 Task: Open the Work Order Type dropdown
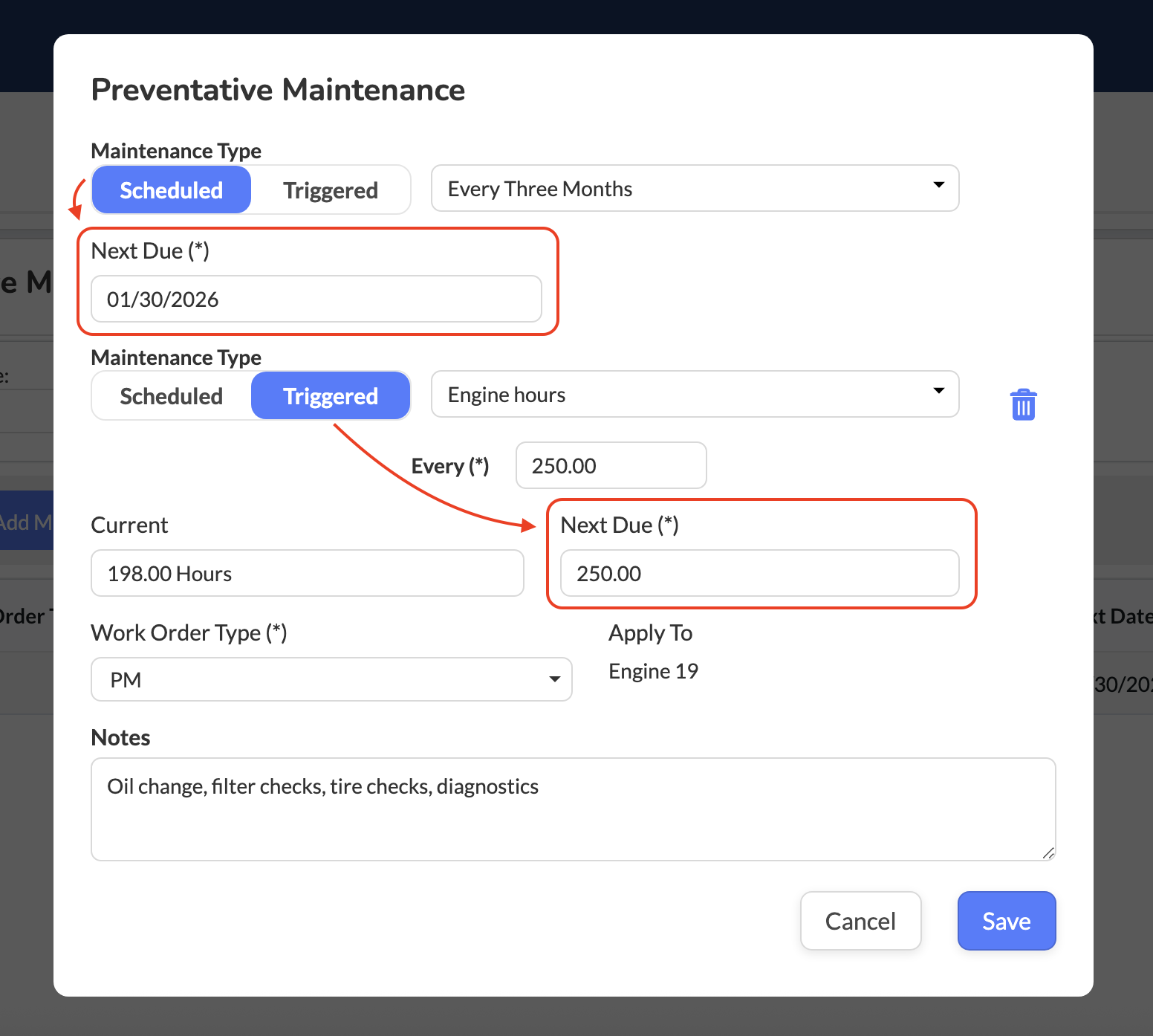(331, 679)
